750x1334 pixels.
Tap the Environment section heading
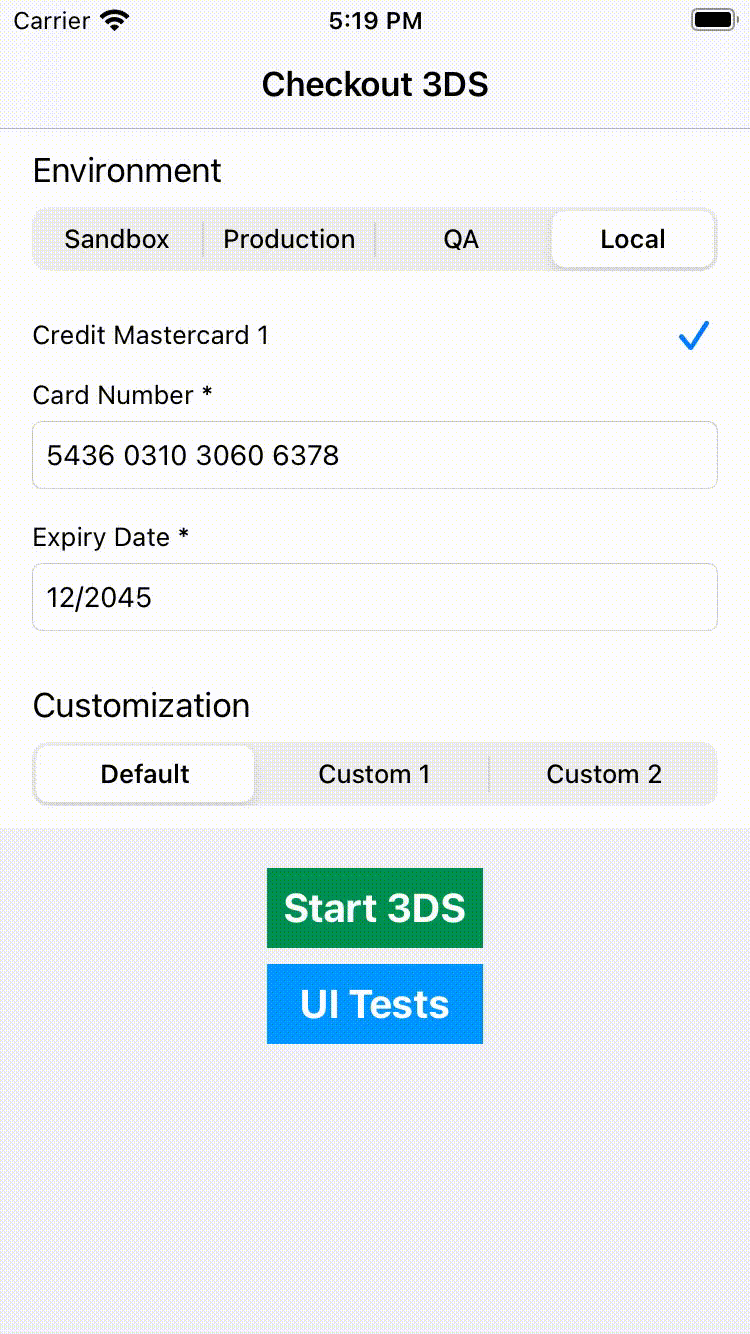[127, 171]
